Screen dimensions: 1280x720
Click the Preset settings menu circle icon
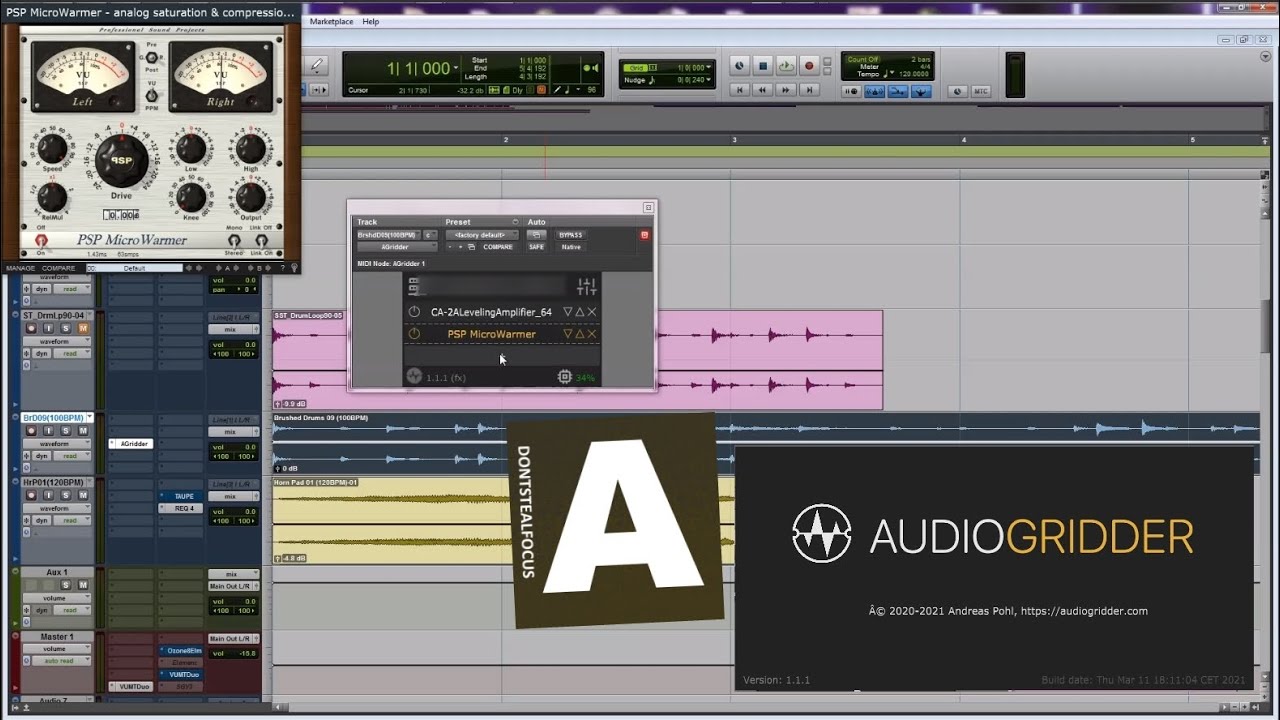tap(516, 222)
